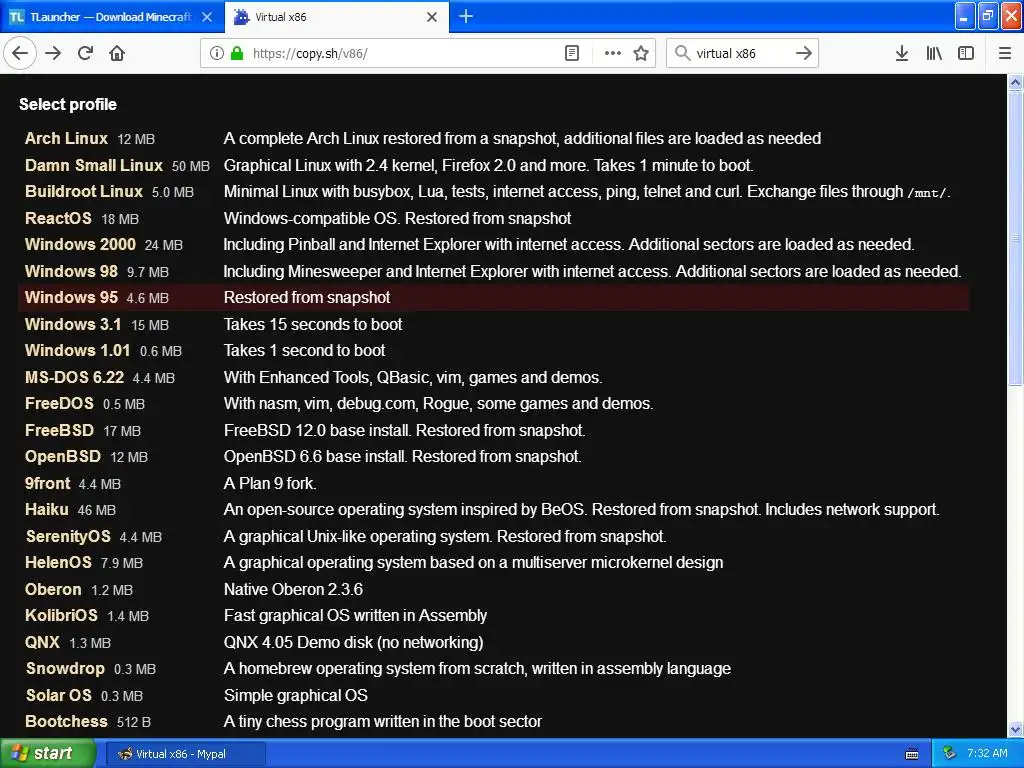Viewport: 1024px width, 768px height.
Task: Open the ReactOS profile
Action: 58,218
